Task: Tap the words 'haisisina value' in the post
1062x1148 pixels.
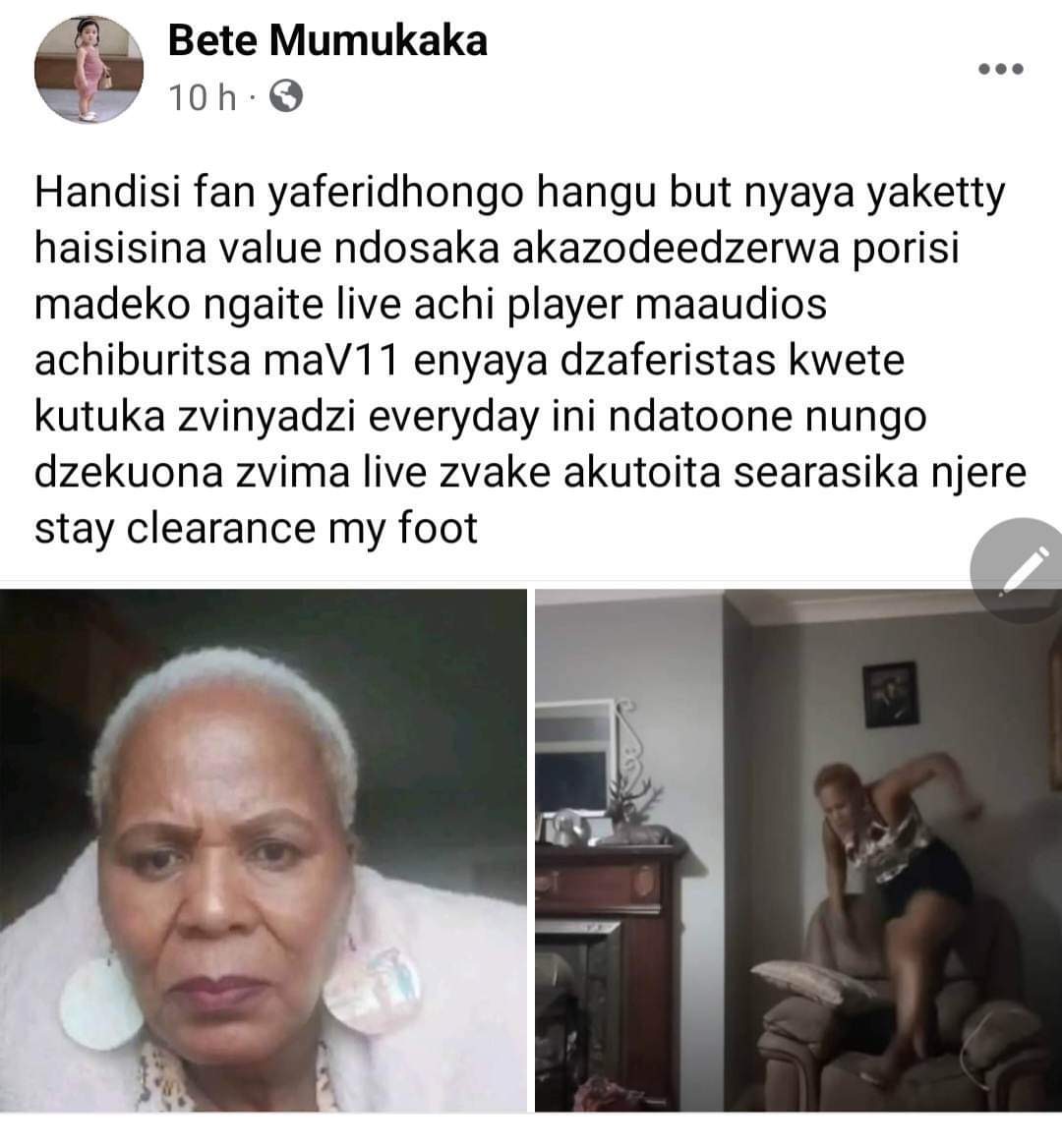Action: 178,249
